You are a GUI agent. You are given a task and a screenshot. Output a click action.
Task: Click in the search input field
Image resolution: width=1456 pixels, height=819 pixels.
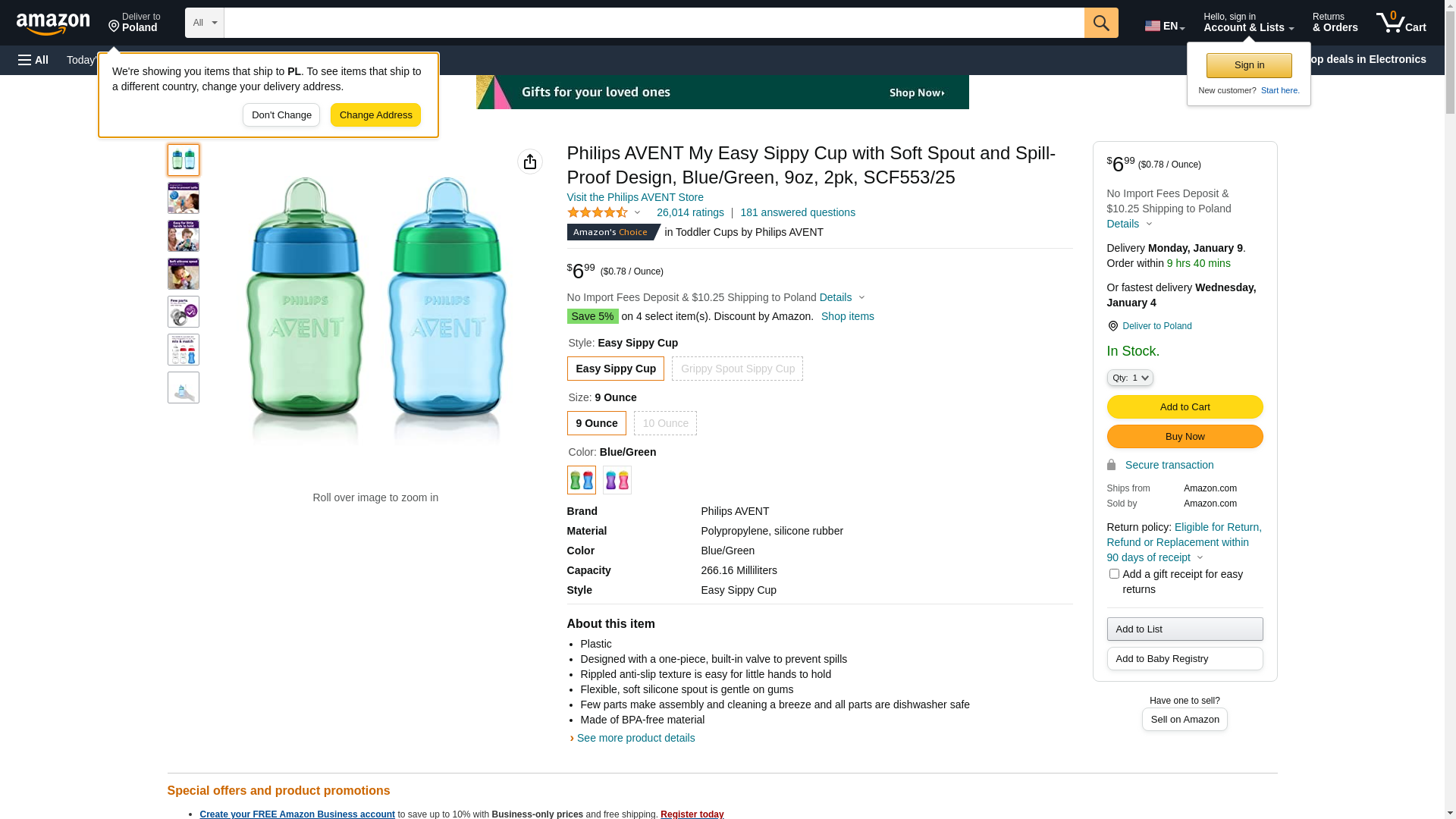[654, 23]
